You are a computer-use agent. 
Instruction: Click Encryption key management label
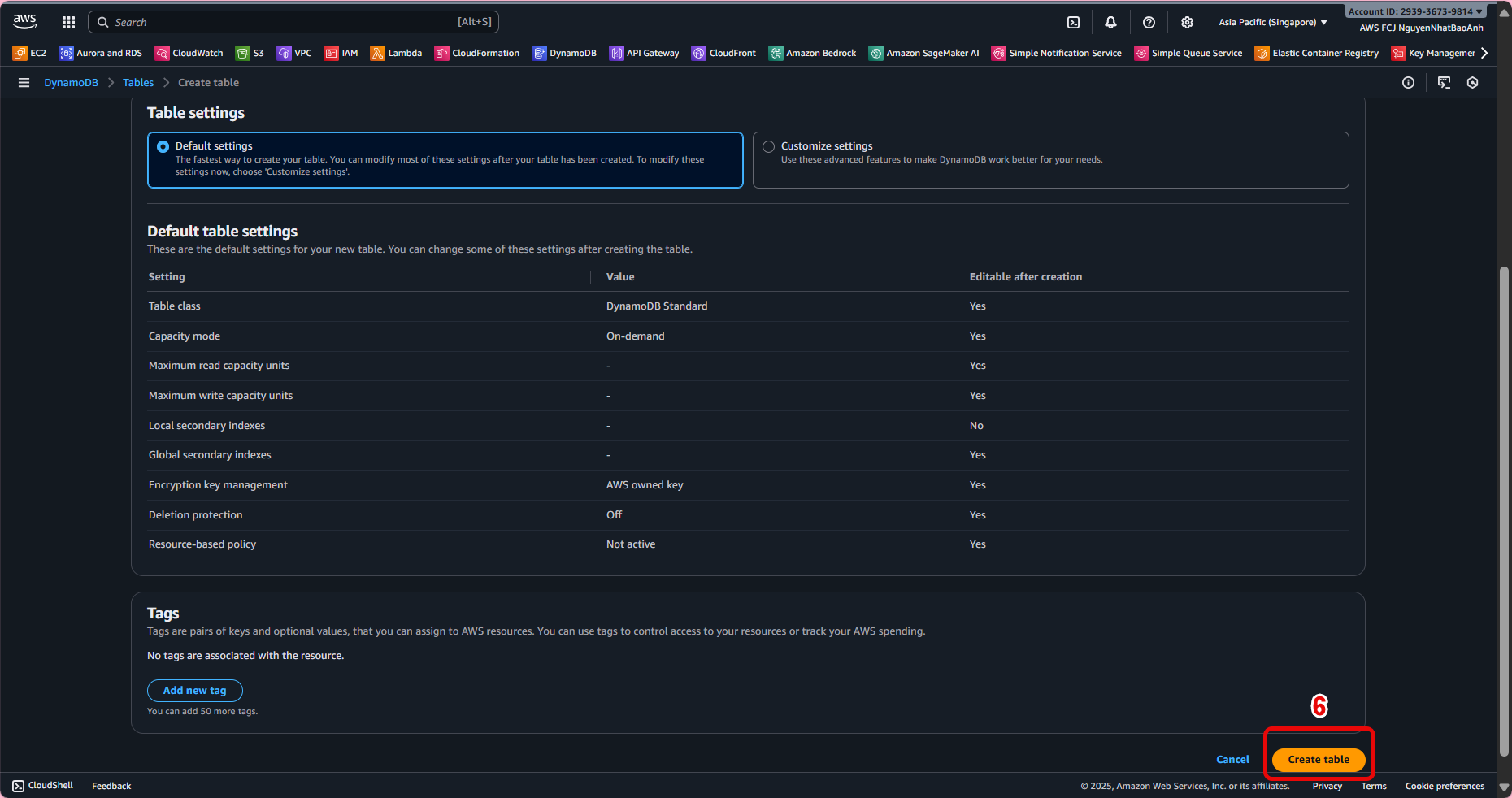(218, 485)
